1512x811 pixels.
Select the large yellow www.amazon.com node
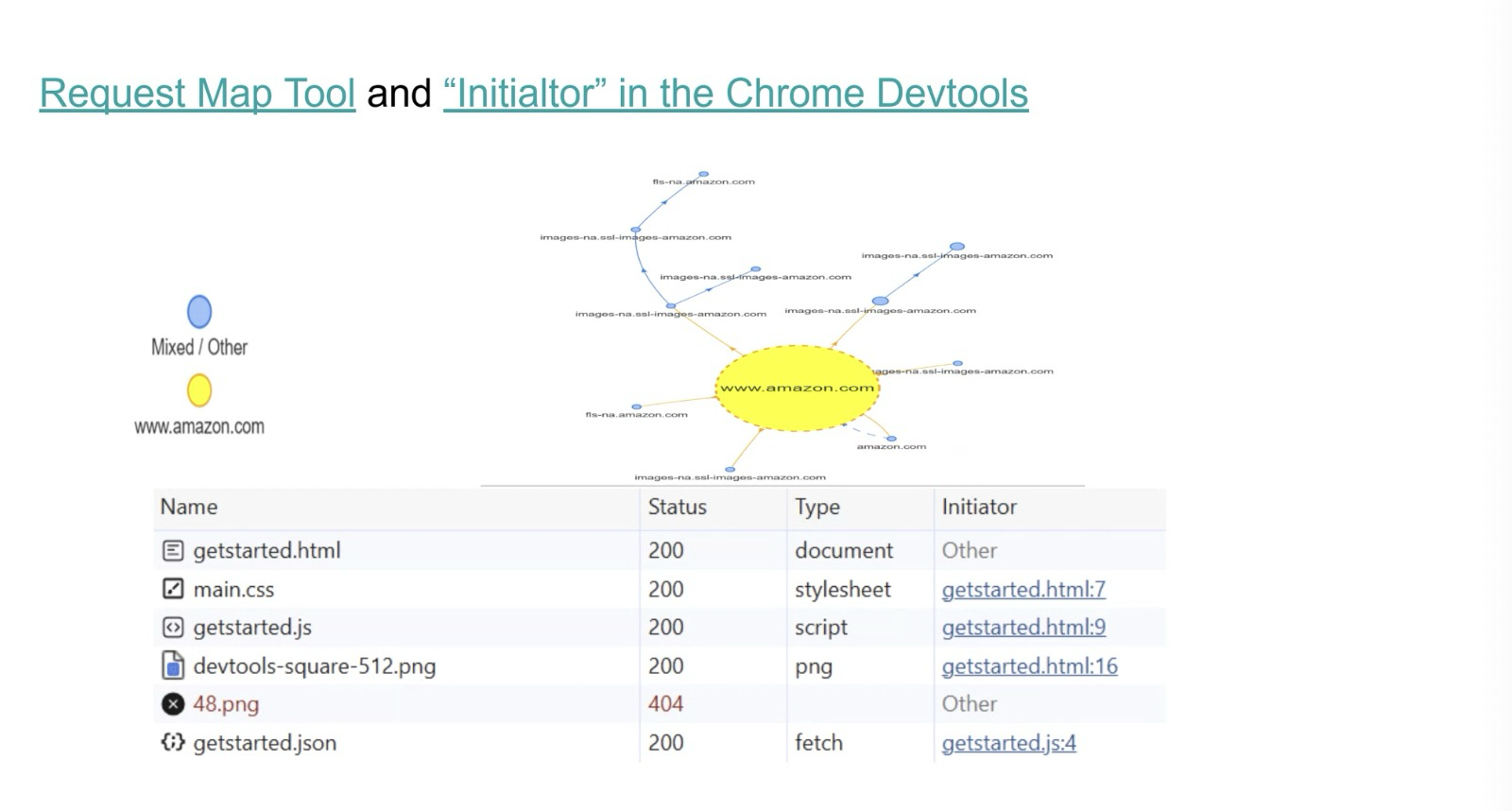click(798, 388)
